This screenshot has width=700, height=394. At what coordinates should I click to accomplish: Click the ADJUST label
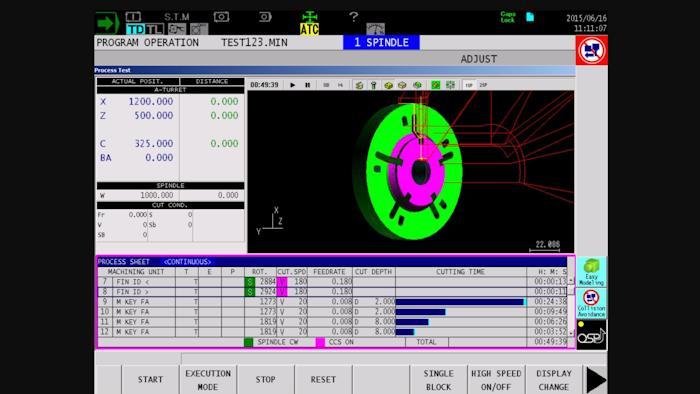pyautogui.click(x=479, y=59)
